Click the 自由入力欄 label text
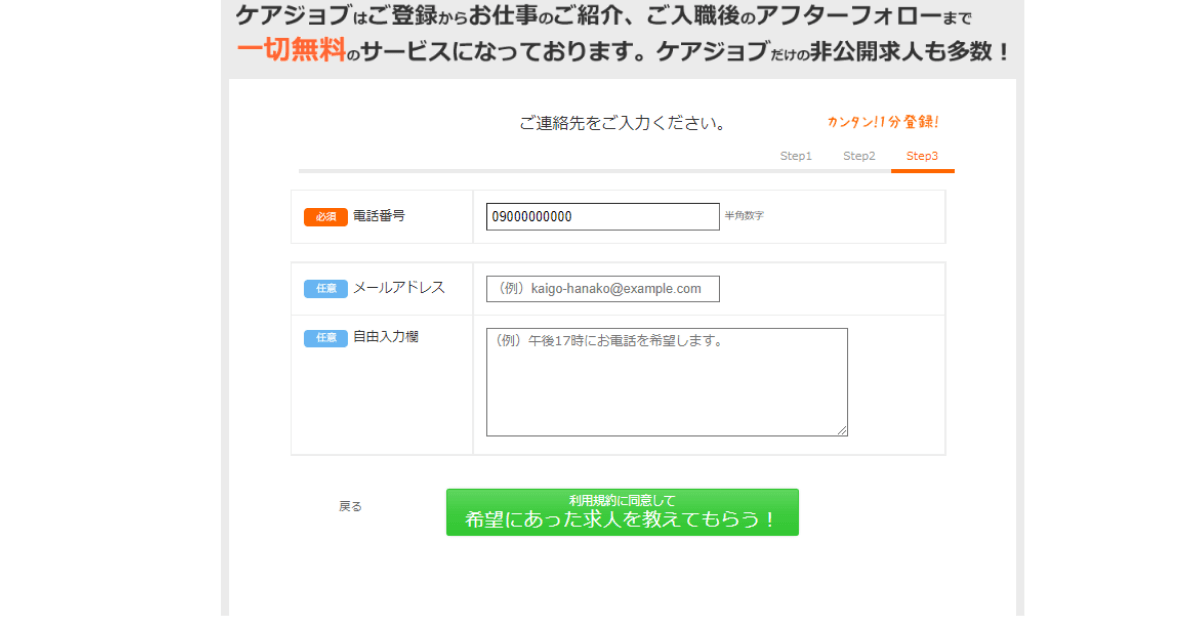The image size is (1200, 627). pyautogui.click(x=386, y=337)
